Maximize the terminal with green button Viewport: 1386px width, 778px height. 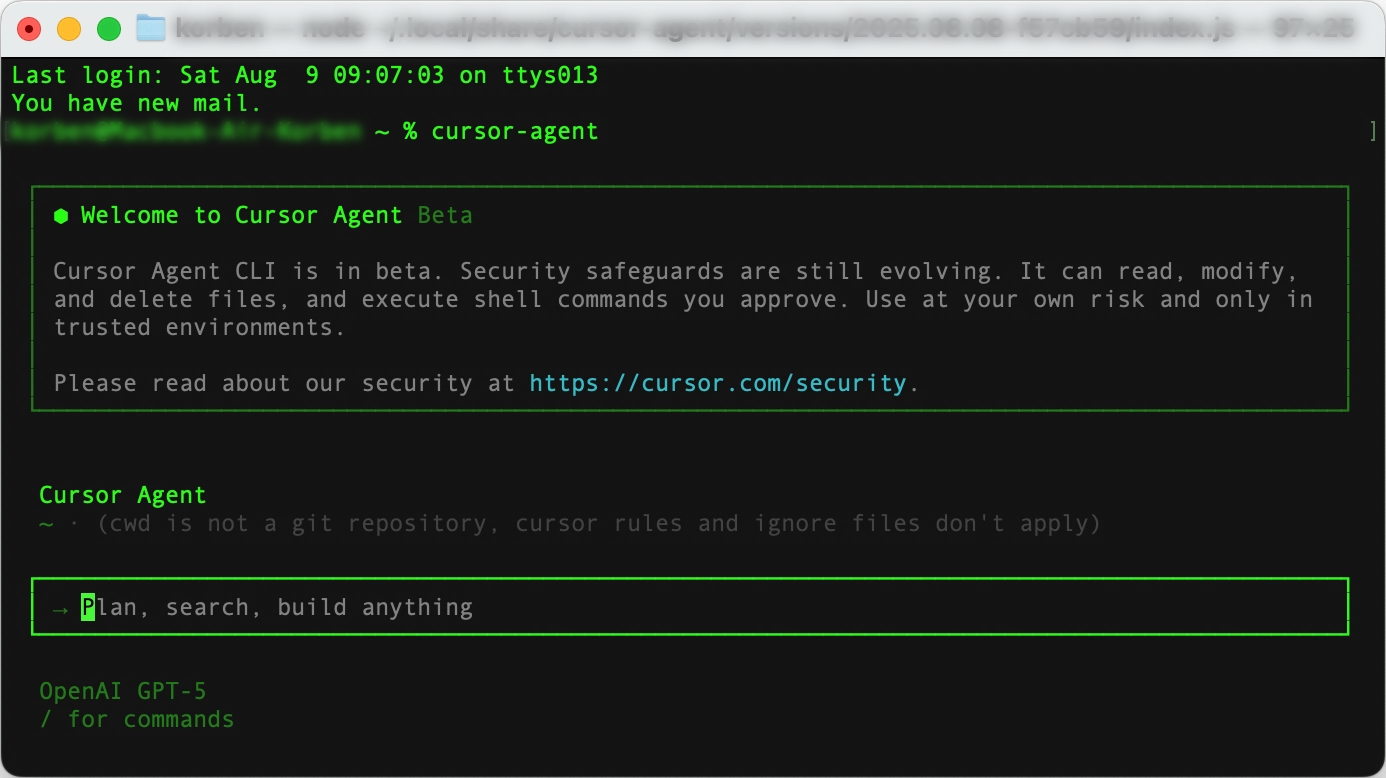click(x=109, y=29)
